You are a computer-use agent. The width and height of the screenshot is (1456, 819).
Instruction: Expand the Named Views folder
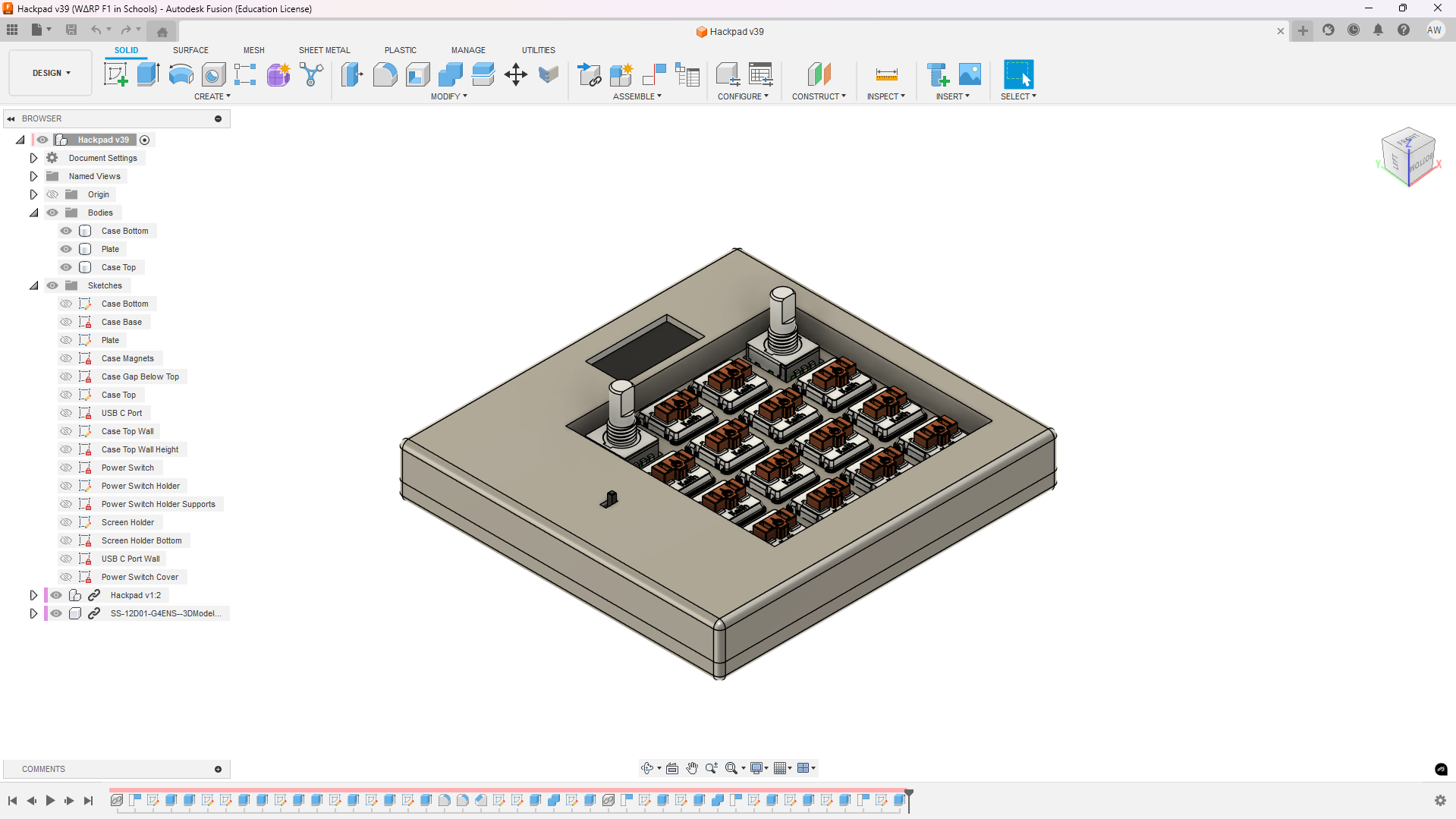pyautogui.click(x=33, y=175)
